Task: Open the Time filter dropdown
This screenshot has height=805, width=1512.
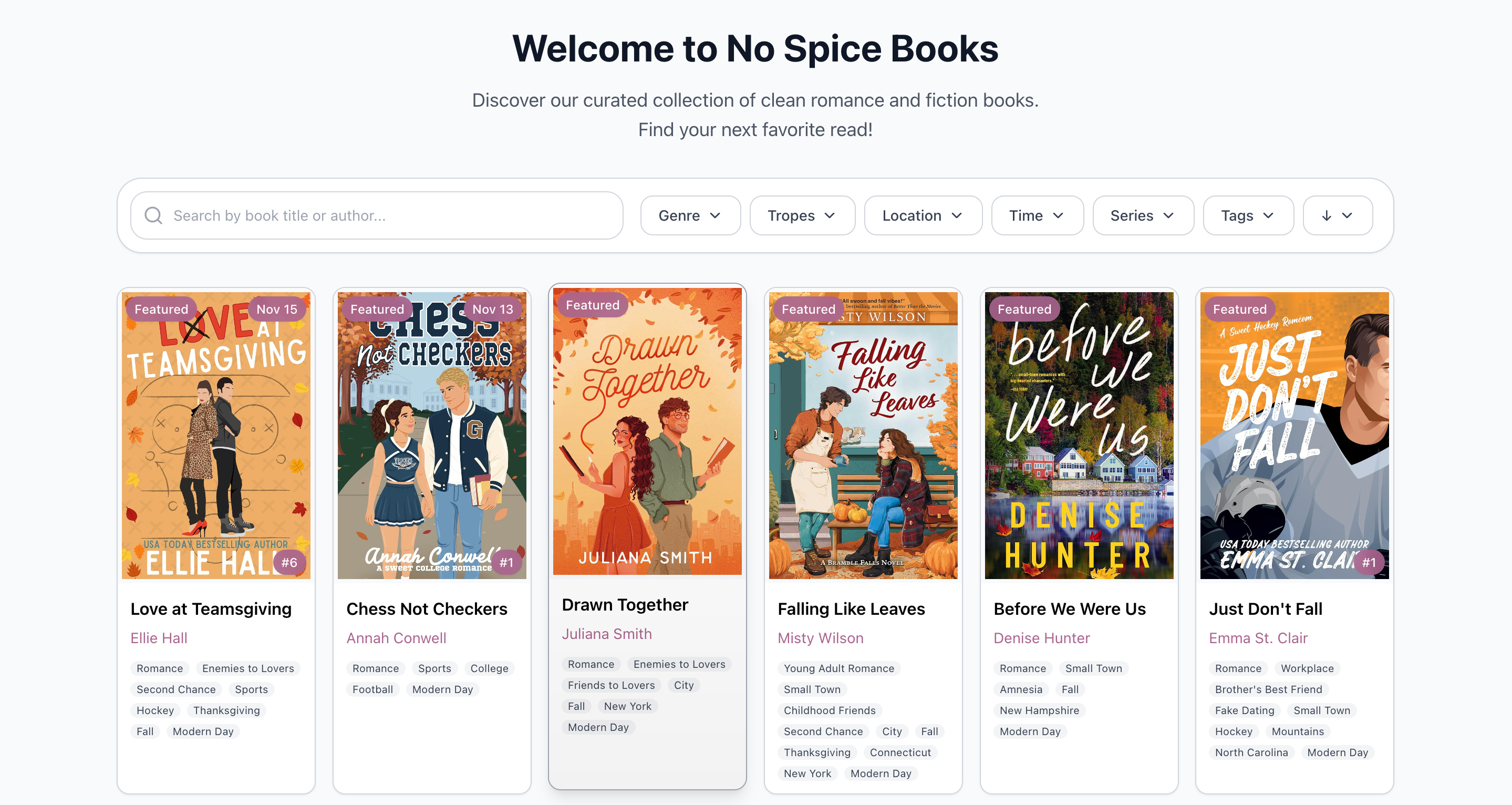Action: [1037, 215]
